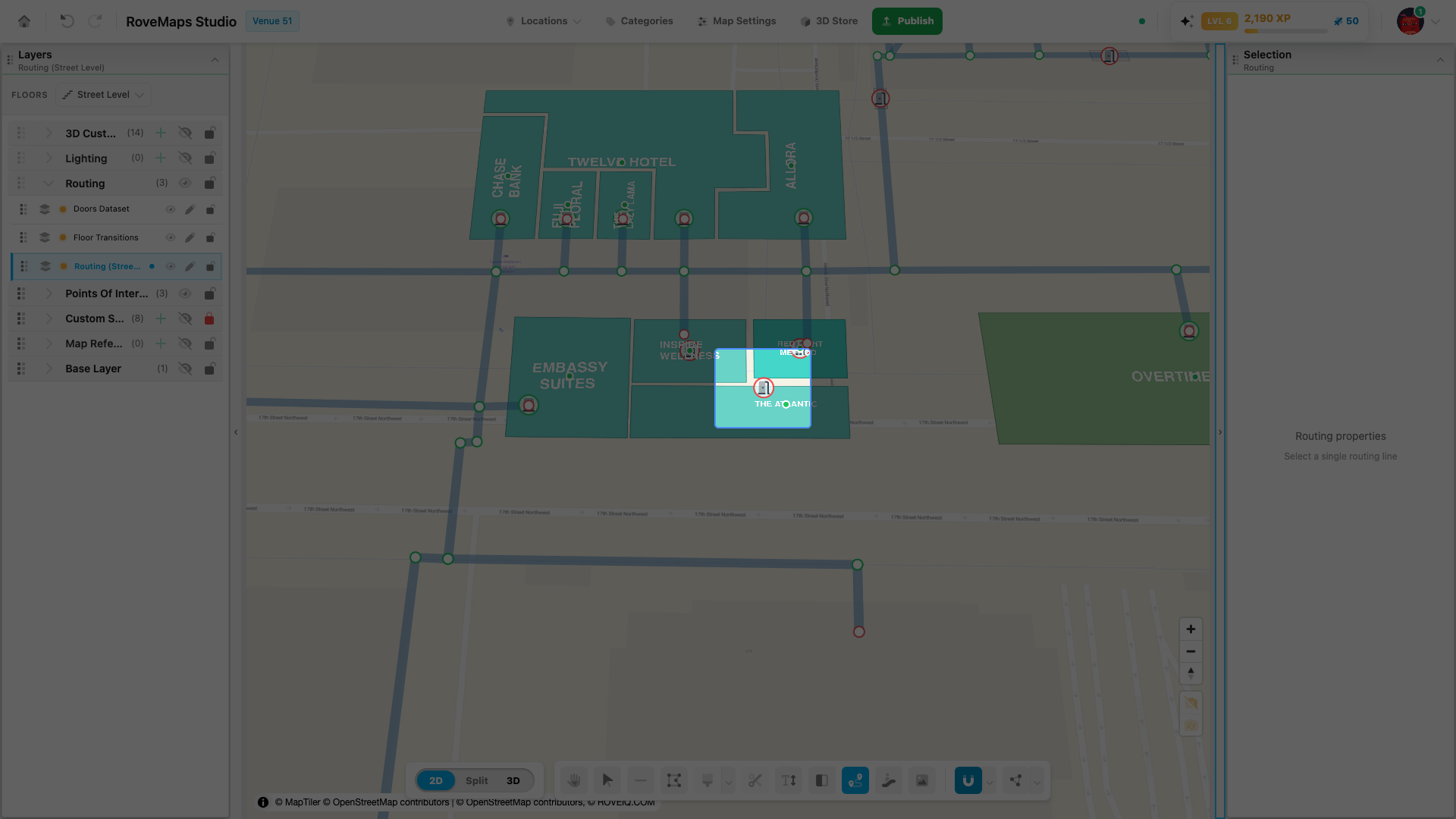Open the Street Level floor dropdown

coord(103,95)
